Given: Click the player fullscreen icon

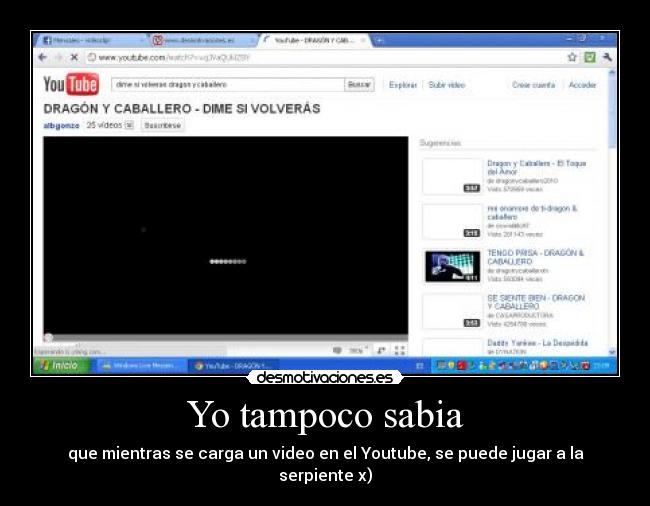Looking at the screenshot, I should pos(400,351).
